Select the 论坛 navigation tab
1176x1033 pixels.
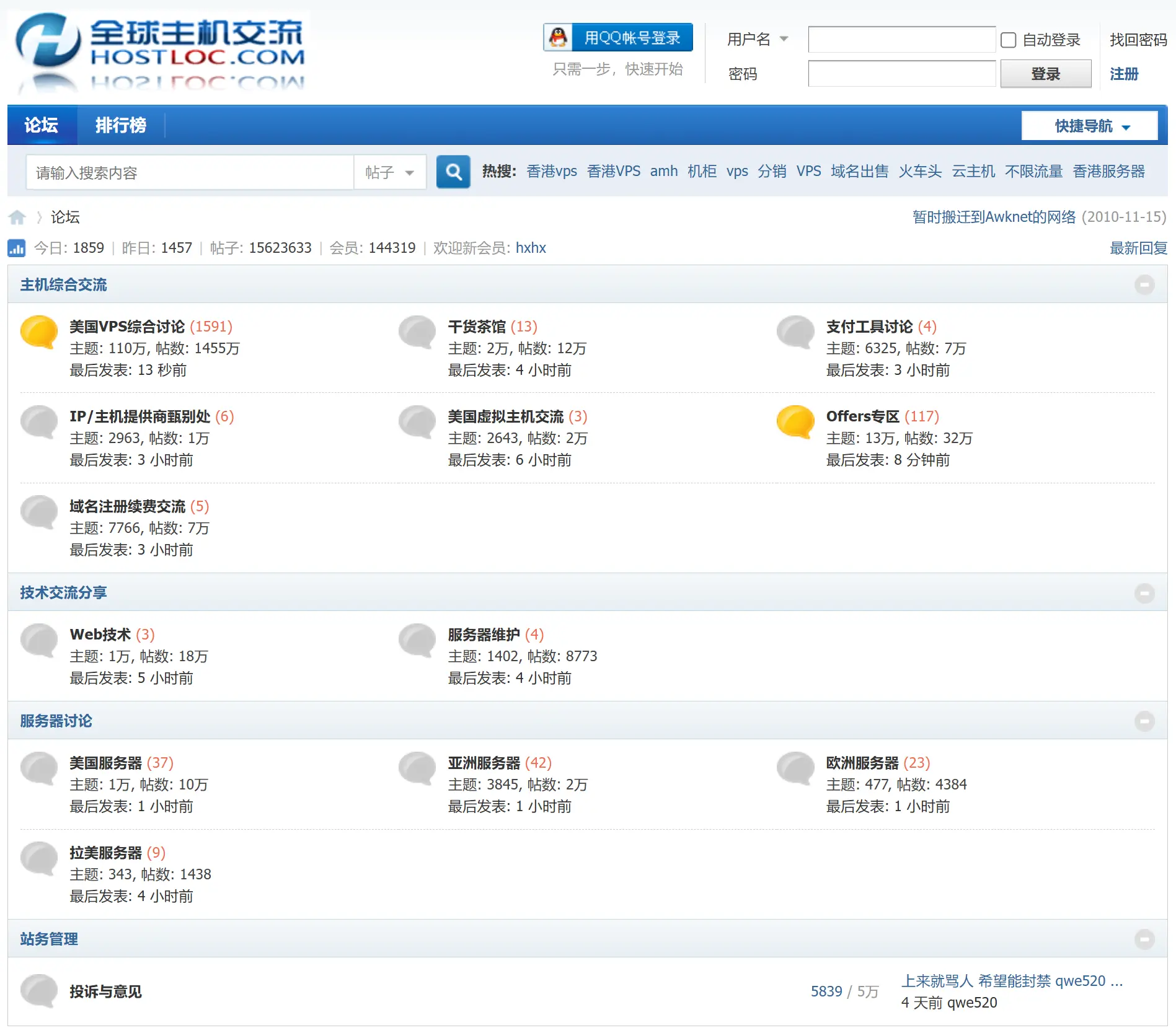[42, 125]
